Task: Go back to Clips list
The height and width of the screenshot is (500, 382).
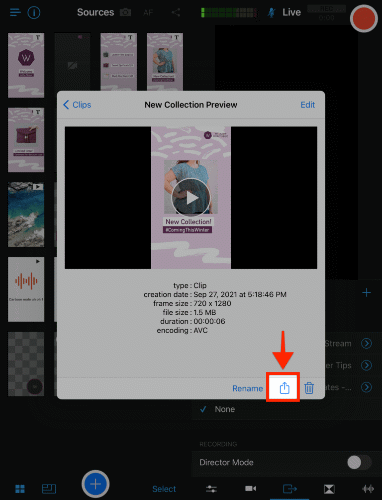Action: click(x=77, y=105)
